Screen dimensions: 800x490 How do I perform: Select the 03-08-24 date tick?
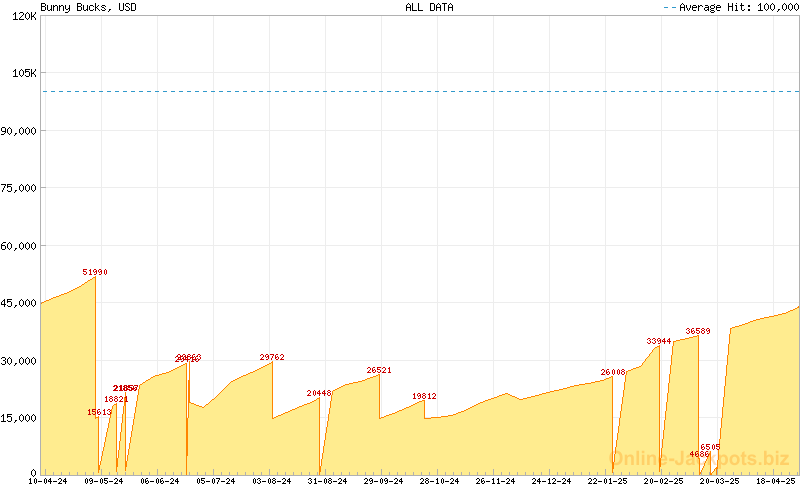[x=272, y=481]
